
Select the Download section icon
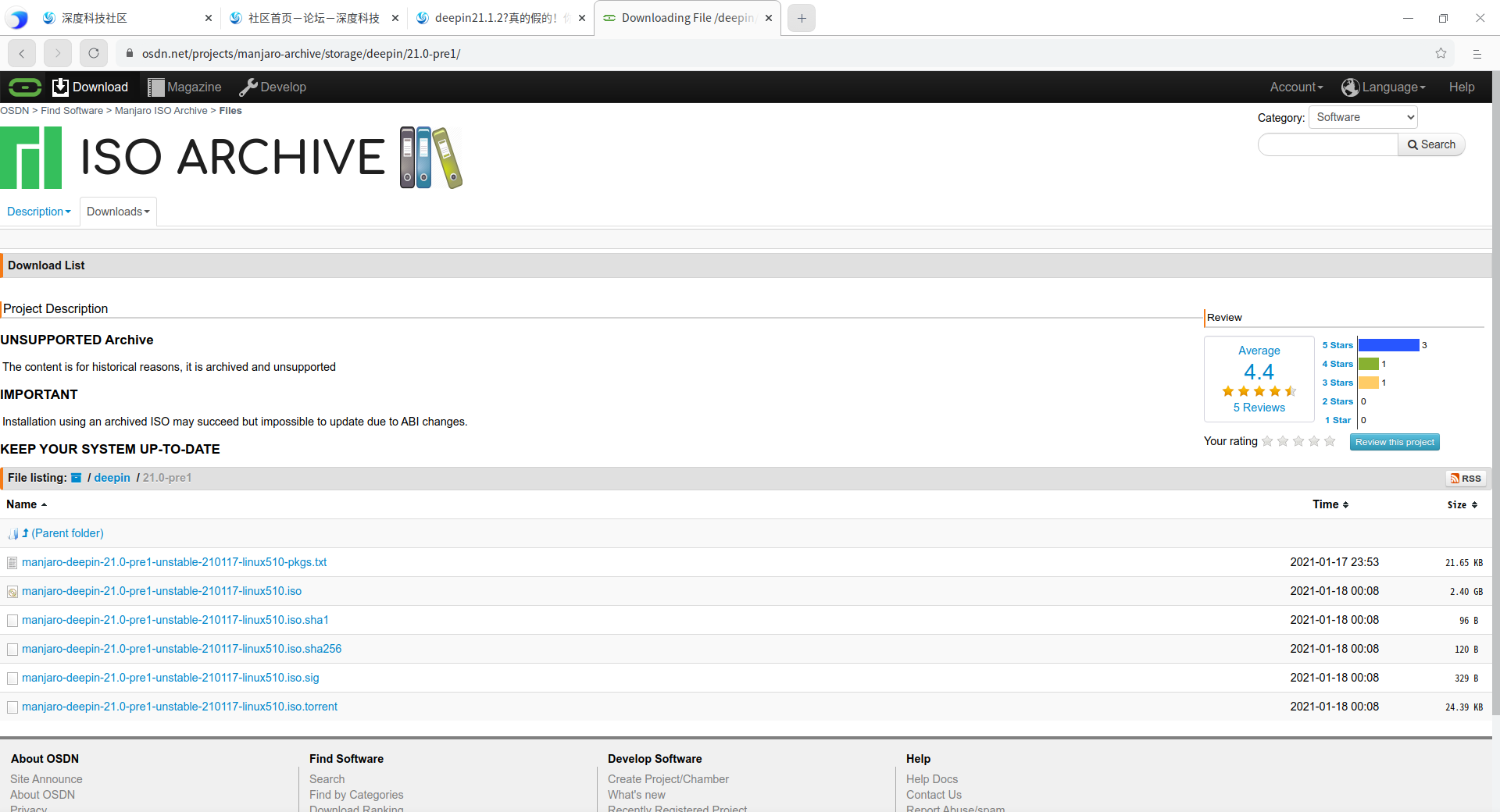[x=60, y=87]
